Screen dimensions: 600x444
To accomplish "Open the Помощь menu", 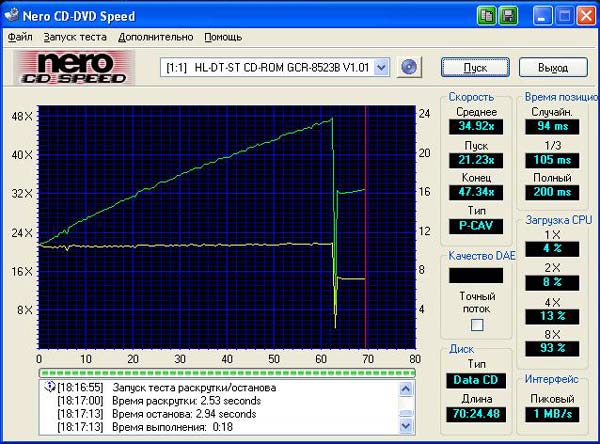I will (x=222, y=37).
